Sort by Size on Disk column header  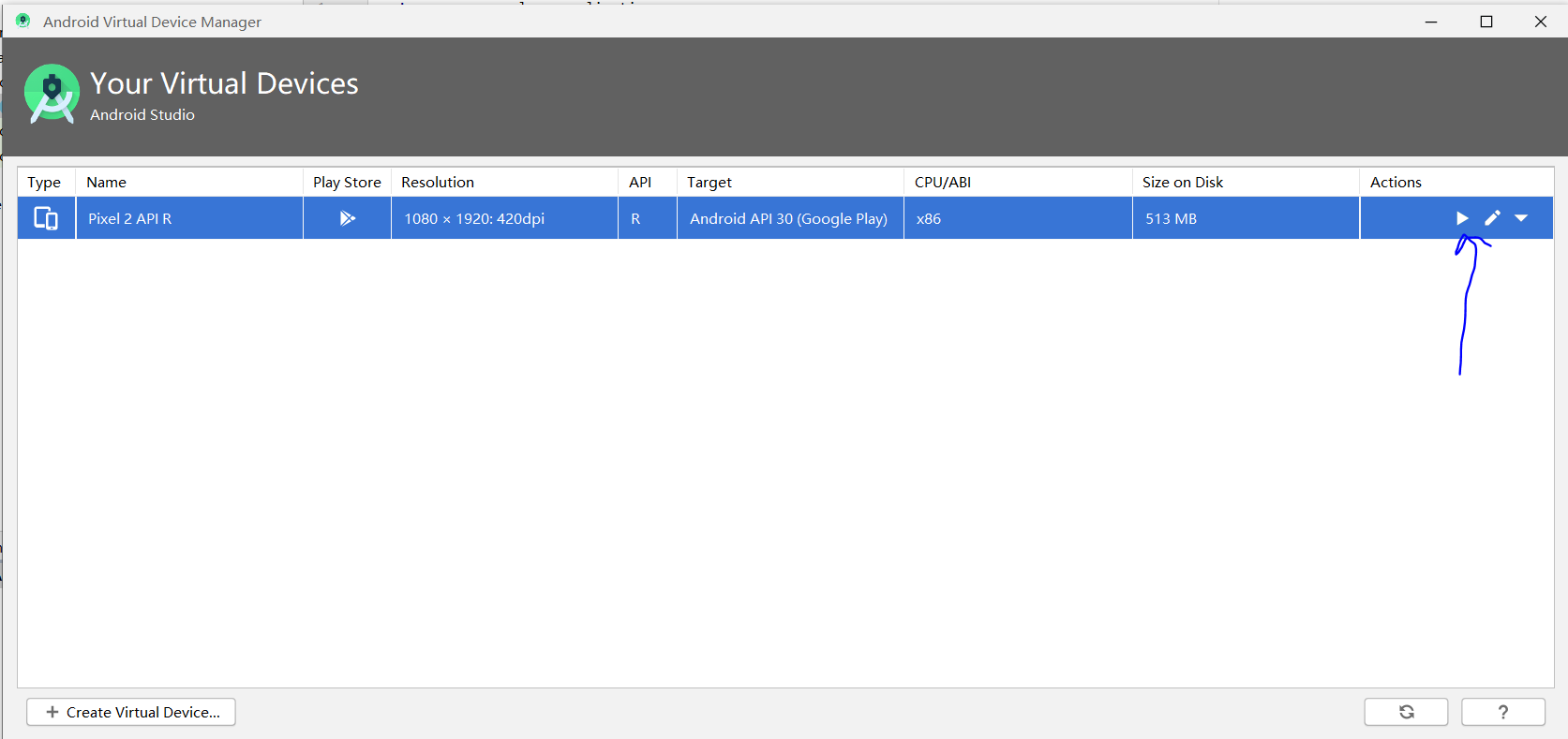[x=1246, y=182]
